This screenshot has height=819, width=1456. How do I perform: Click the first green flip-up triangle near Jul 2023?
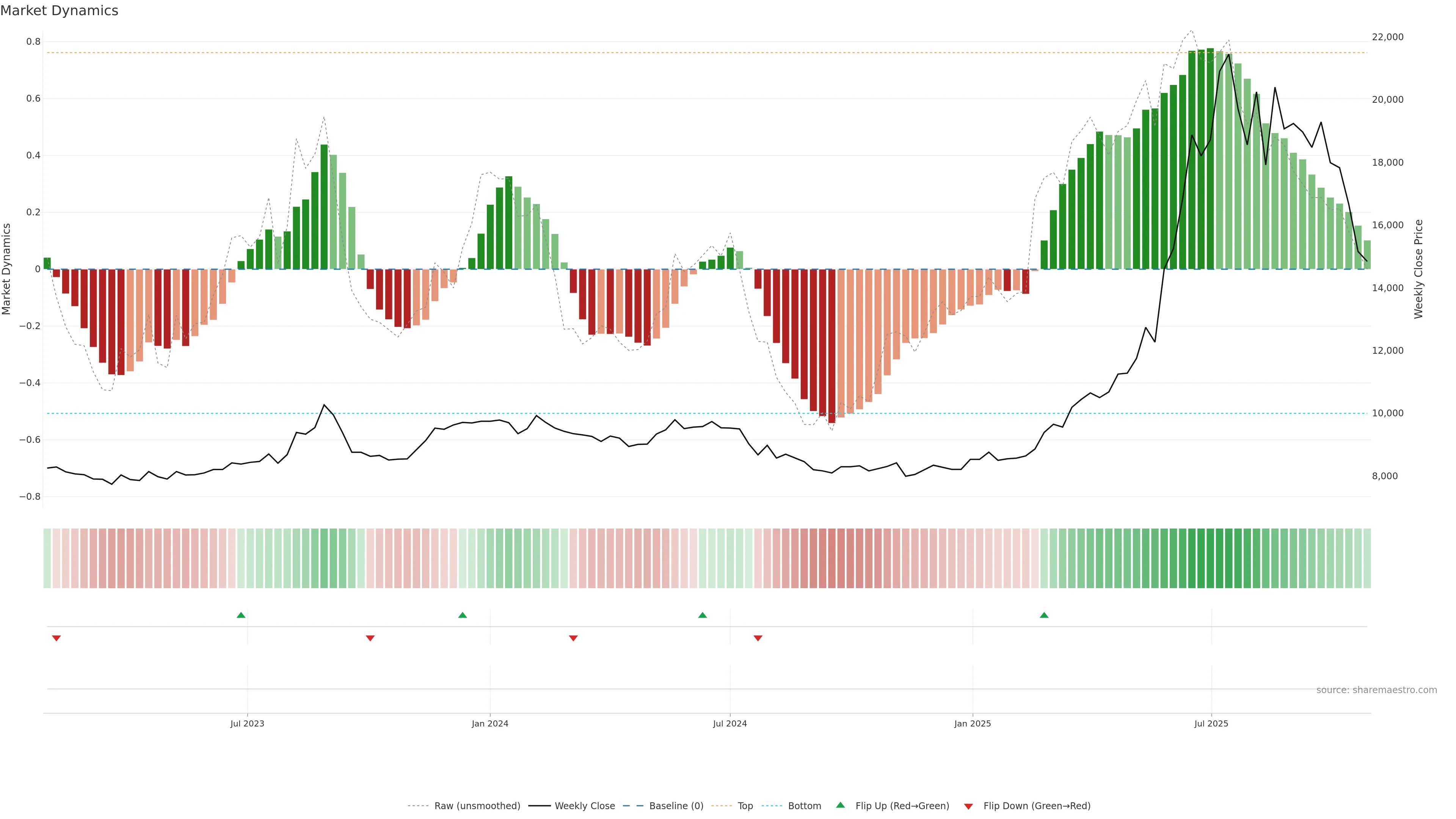click(241, 615)
